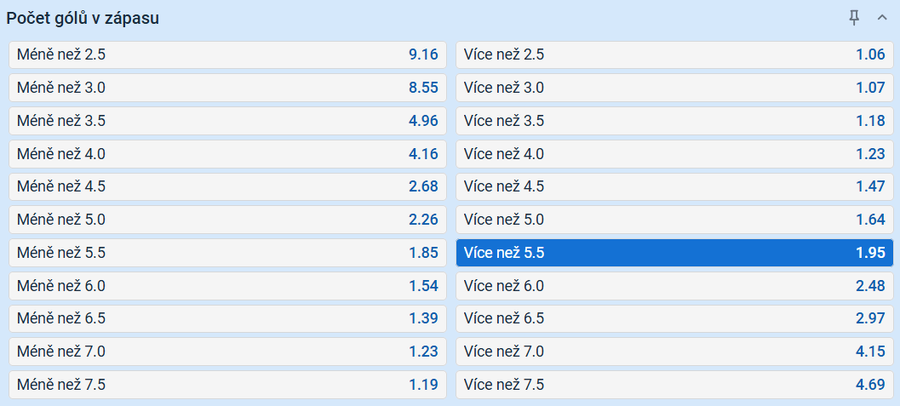Click Méně než 5.0 at 2.26
Image resolution: width=900 pixels, height=406 pixels.
point(227,220)
